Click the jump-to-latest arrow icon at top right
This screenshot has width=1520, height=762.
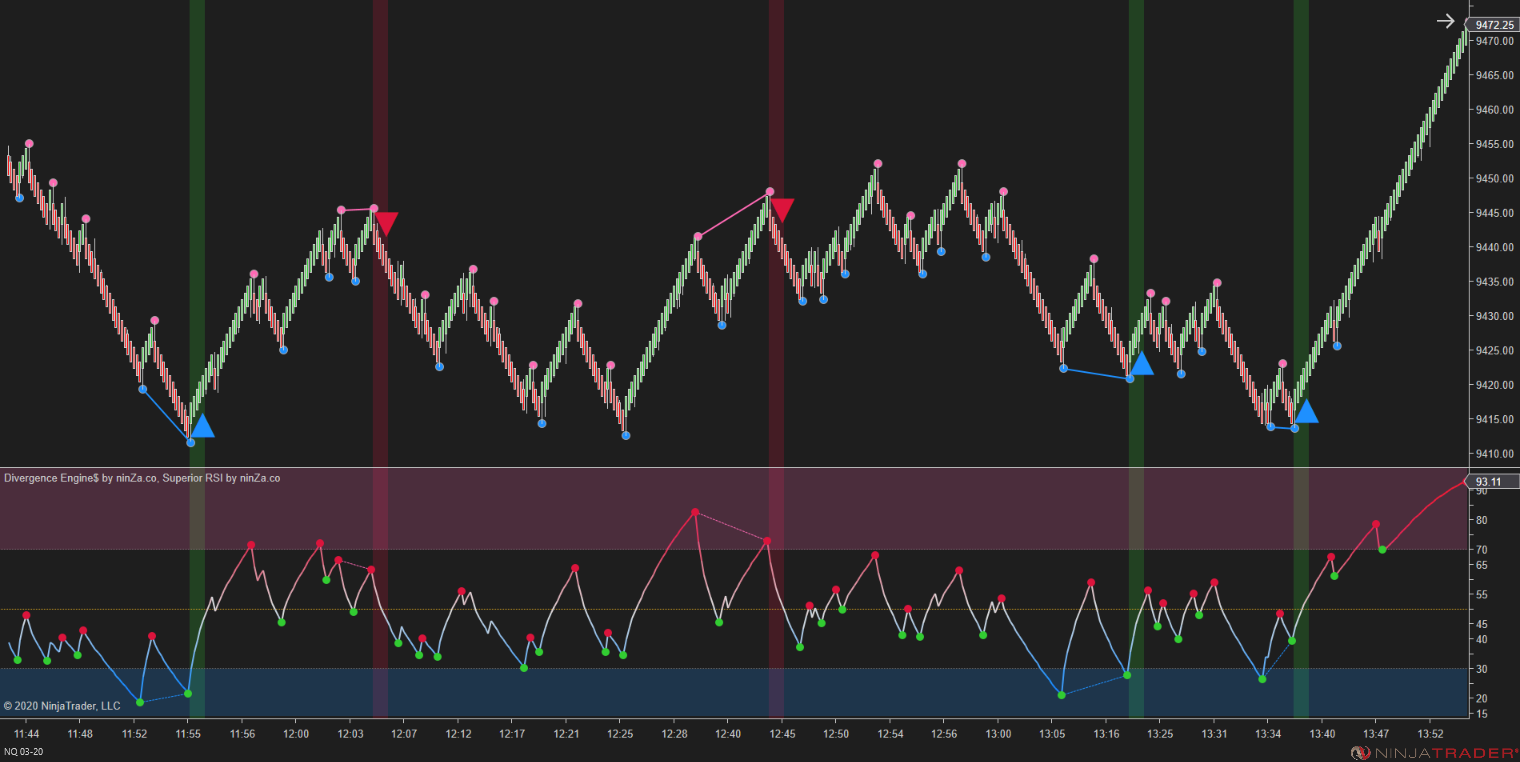pos(1447,19)
